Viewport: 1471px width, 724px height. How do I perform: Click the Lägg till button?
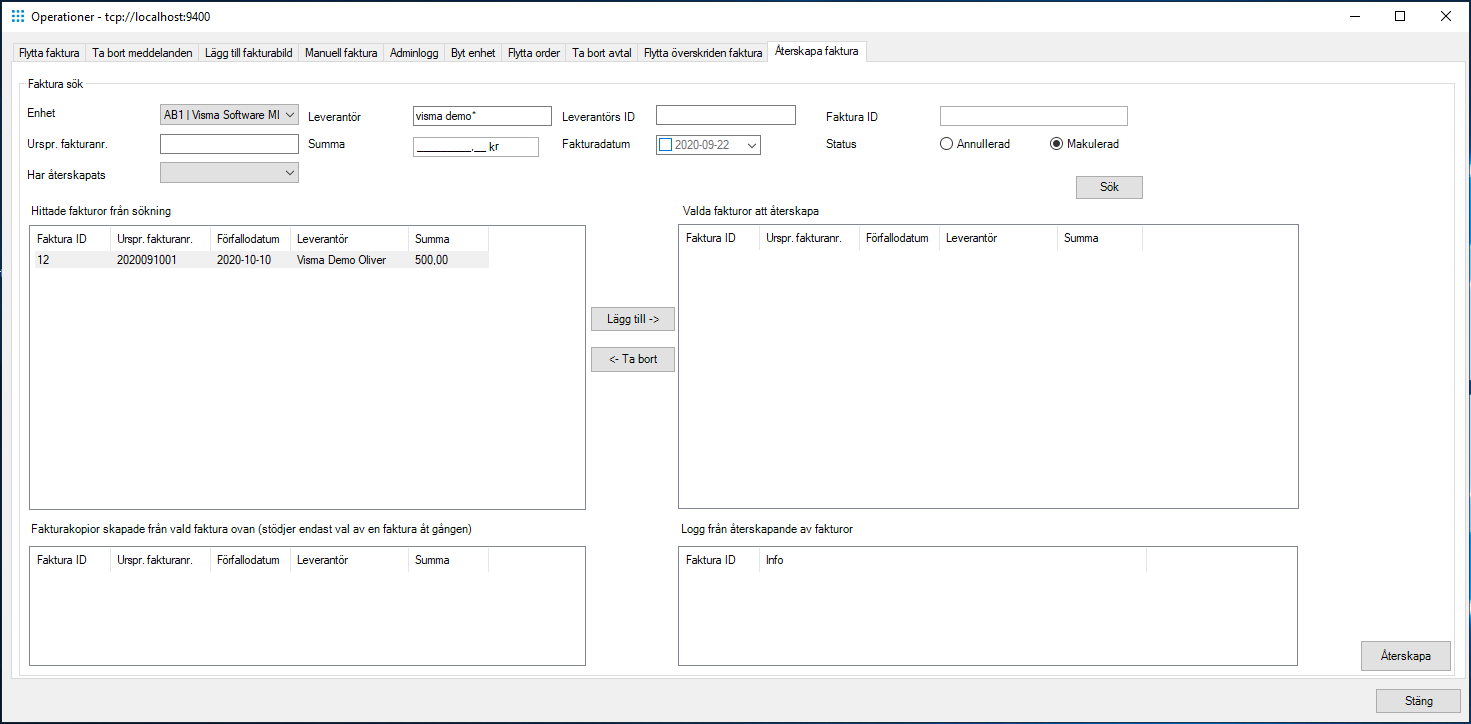[x=632, y=318]
